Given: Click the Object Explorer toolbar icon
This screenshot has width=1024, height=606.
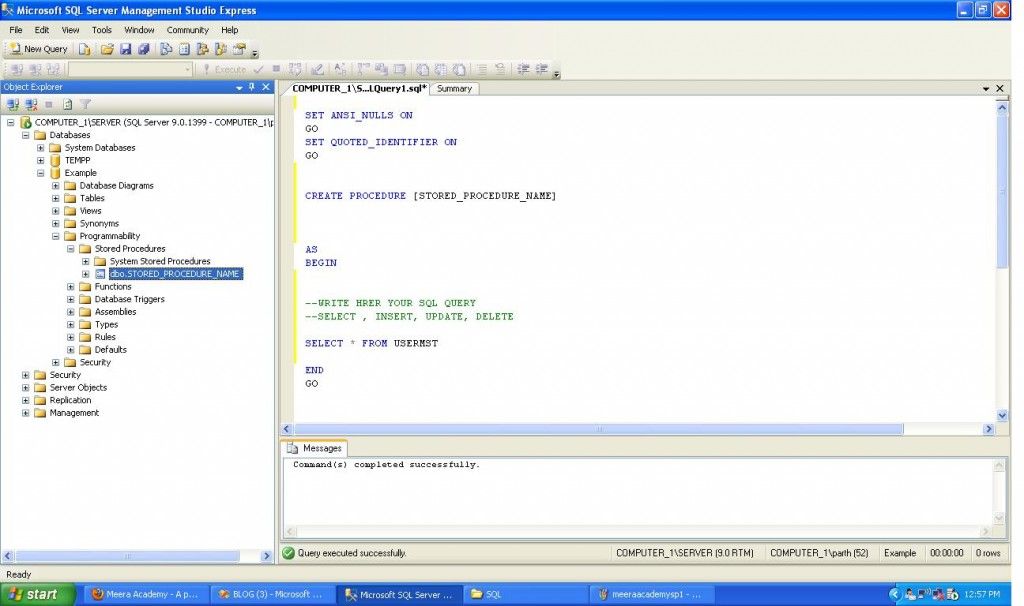Looking at the screenshot, I should coord(202,49).
